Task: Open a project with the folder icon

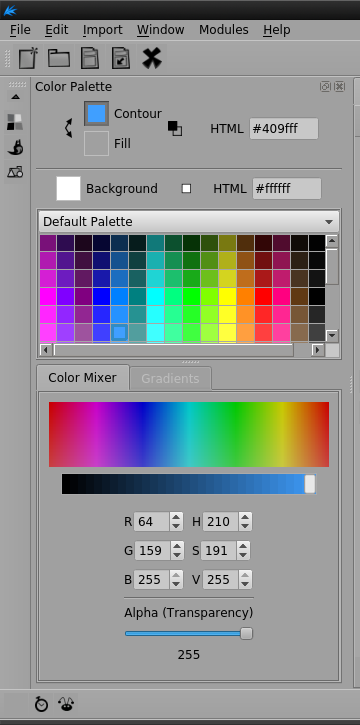Action: pyautogui.click(x=59, y=58)
